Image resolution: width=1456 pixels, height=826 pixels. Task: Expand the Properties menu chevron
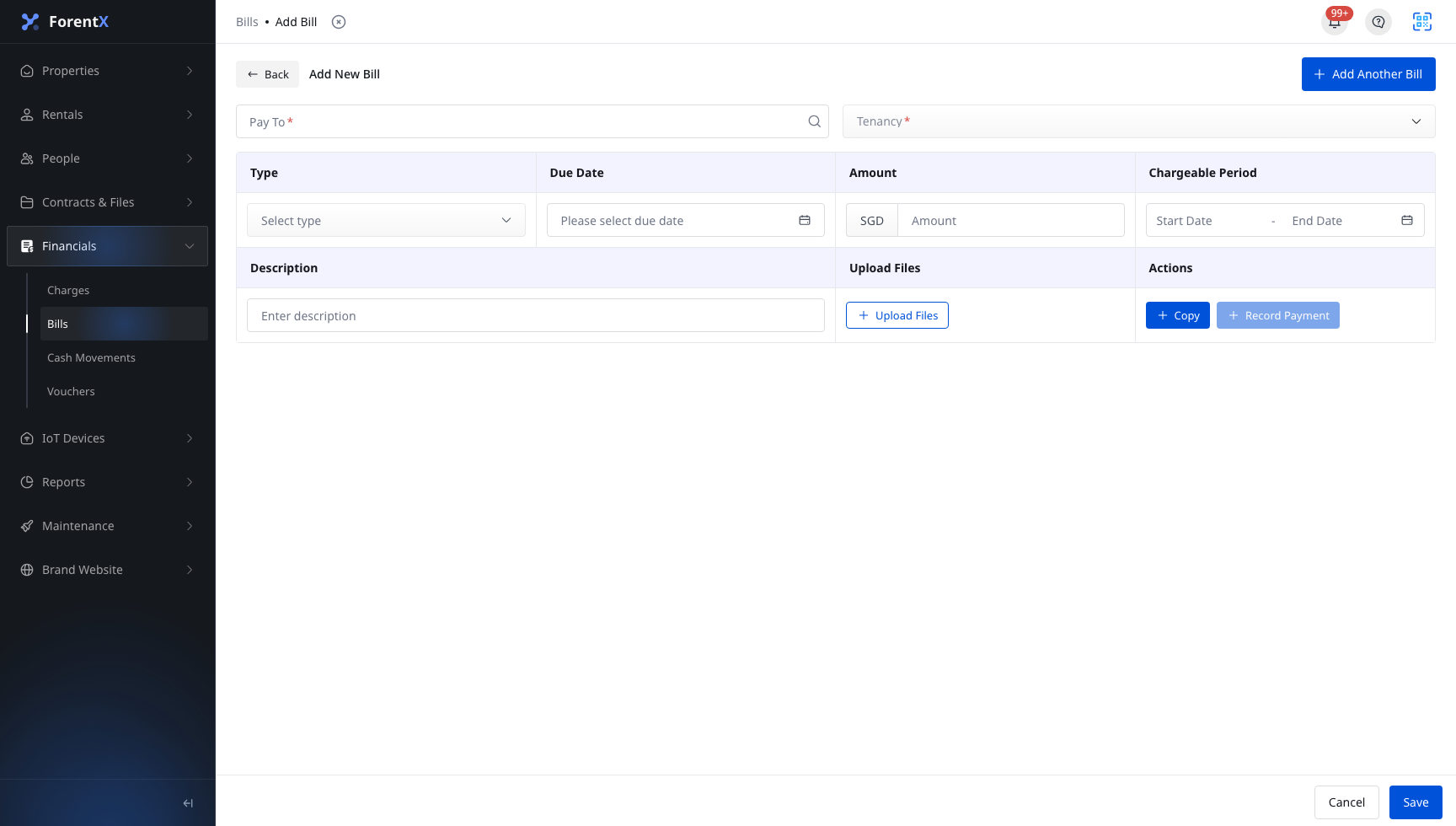[x=190, y=71]
